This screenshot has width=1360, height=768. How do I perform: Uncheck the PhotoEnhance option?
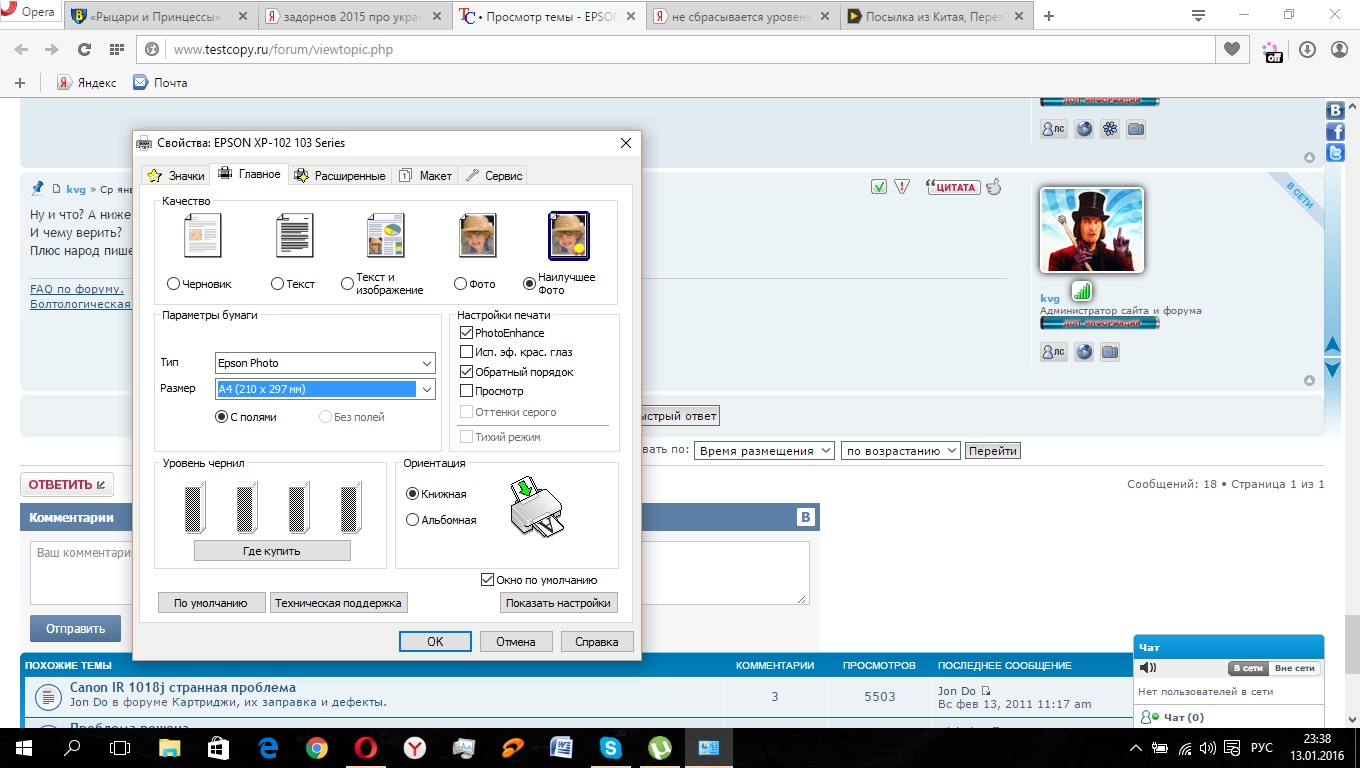click(x=467, y=333)
